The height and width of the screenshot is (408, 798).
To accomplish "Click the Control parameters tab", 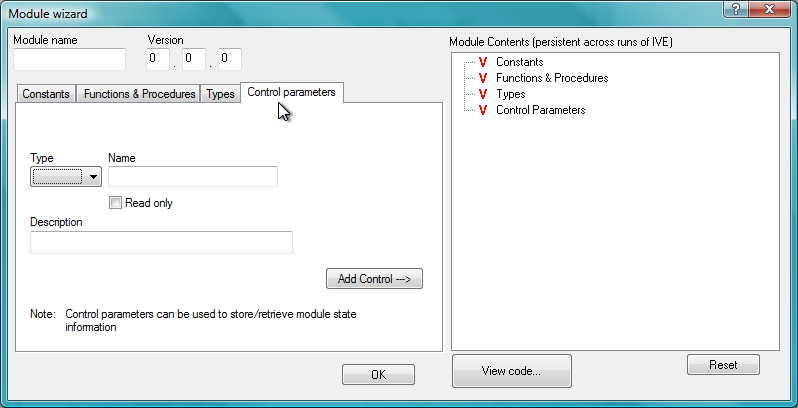I will tap(292, 92).
